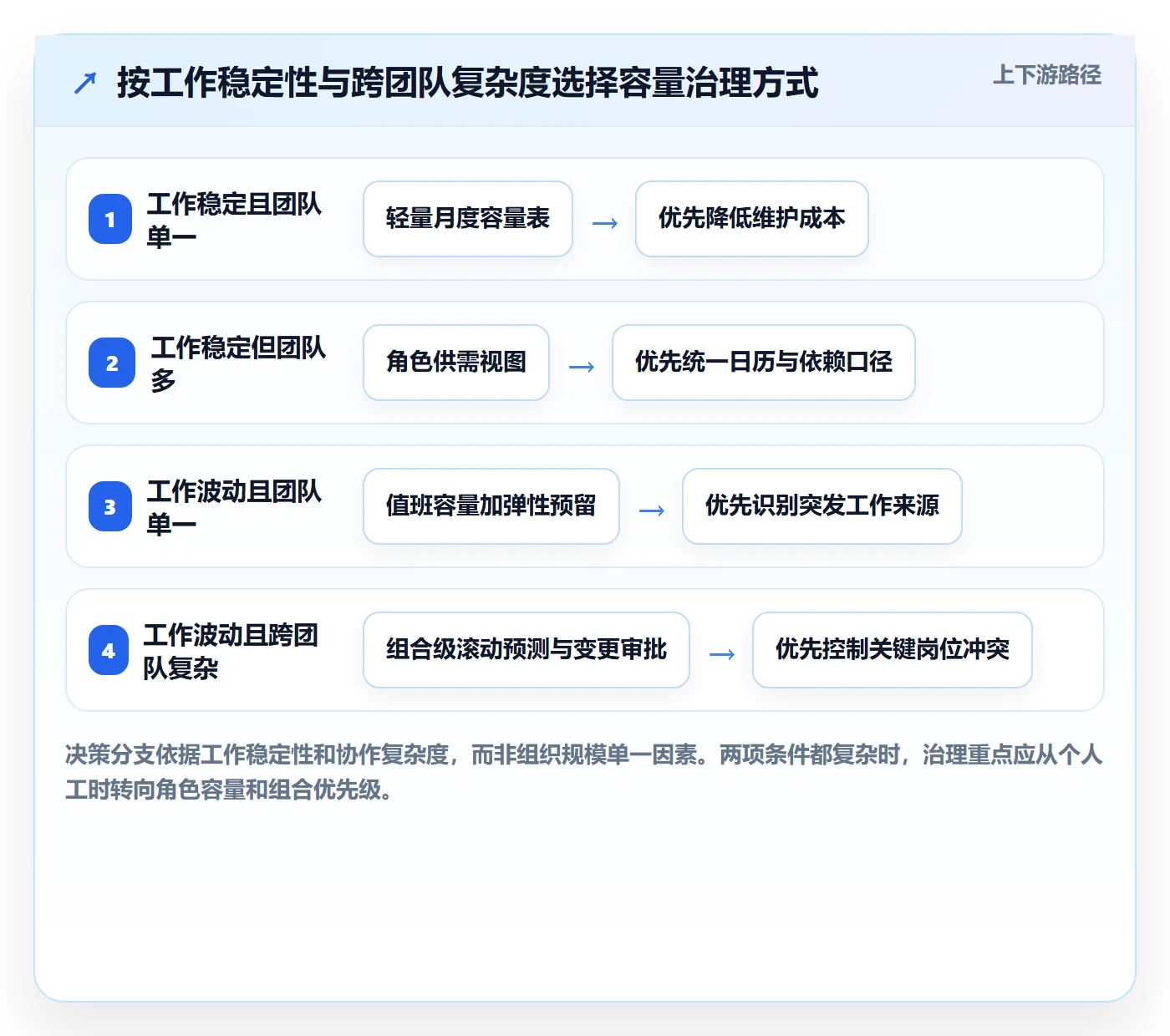Click the 优先降低维护成本 box
1170x1036 pixels.
coord(752,219)
